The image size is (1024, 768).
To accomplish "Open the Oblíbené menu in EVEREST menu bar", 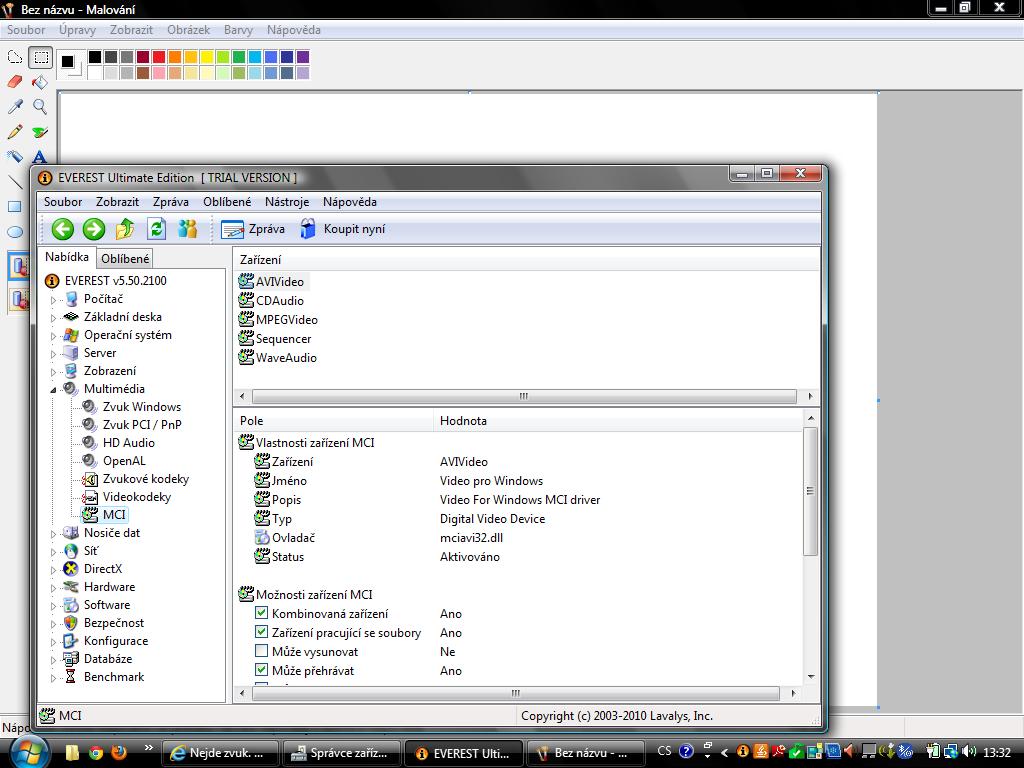I will pos(227,202).
